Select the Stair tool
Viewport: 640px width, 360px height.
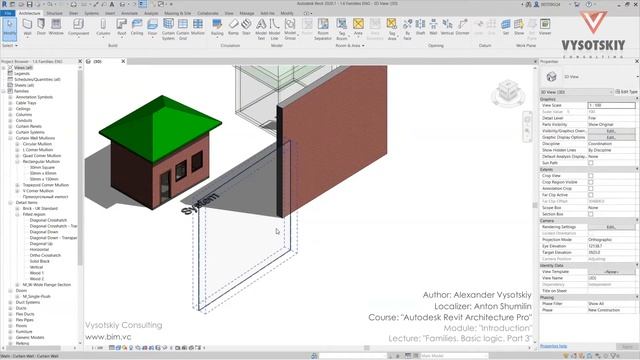pyautogui.click(x=246, y=27)
